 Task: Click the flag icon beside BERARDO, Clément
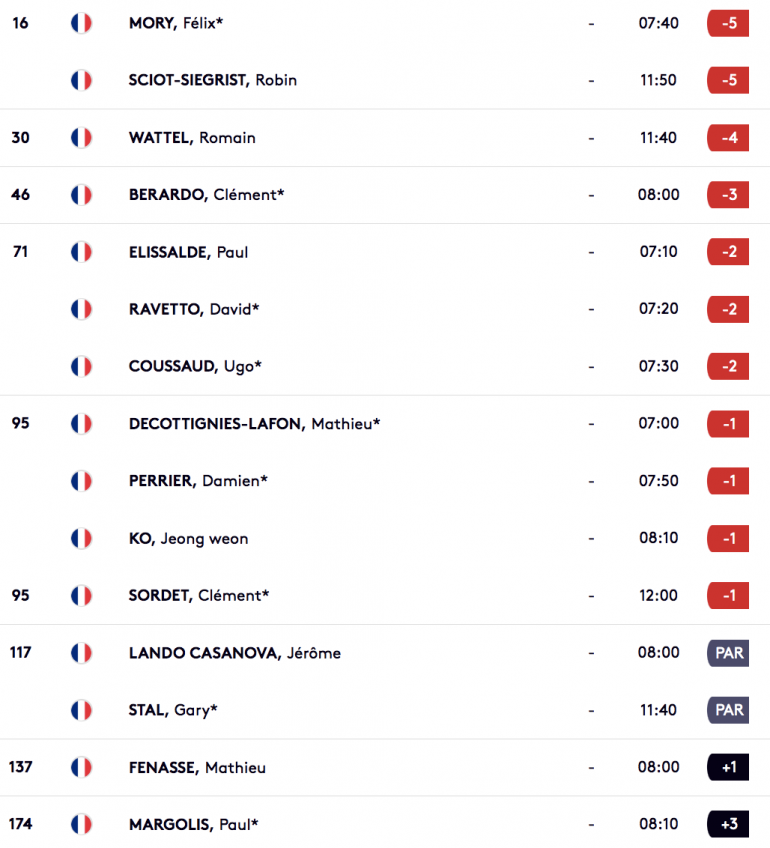[x=81, y=195]
